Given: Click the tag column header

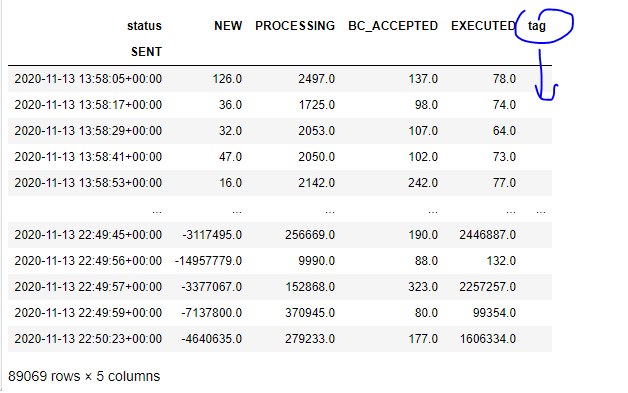Looking at the screenshot, I should (537, 26).
